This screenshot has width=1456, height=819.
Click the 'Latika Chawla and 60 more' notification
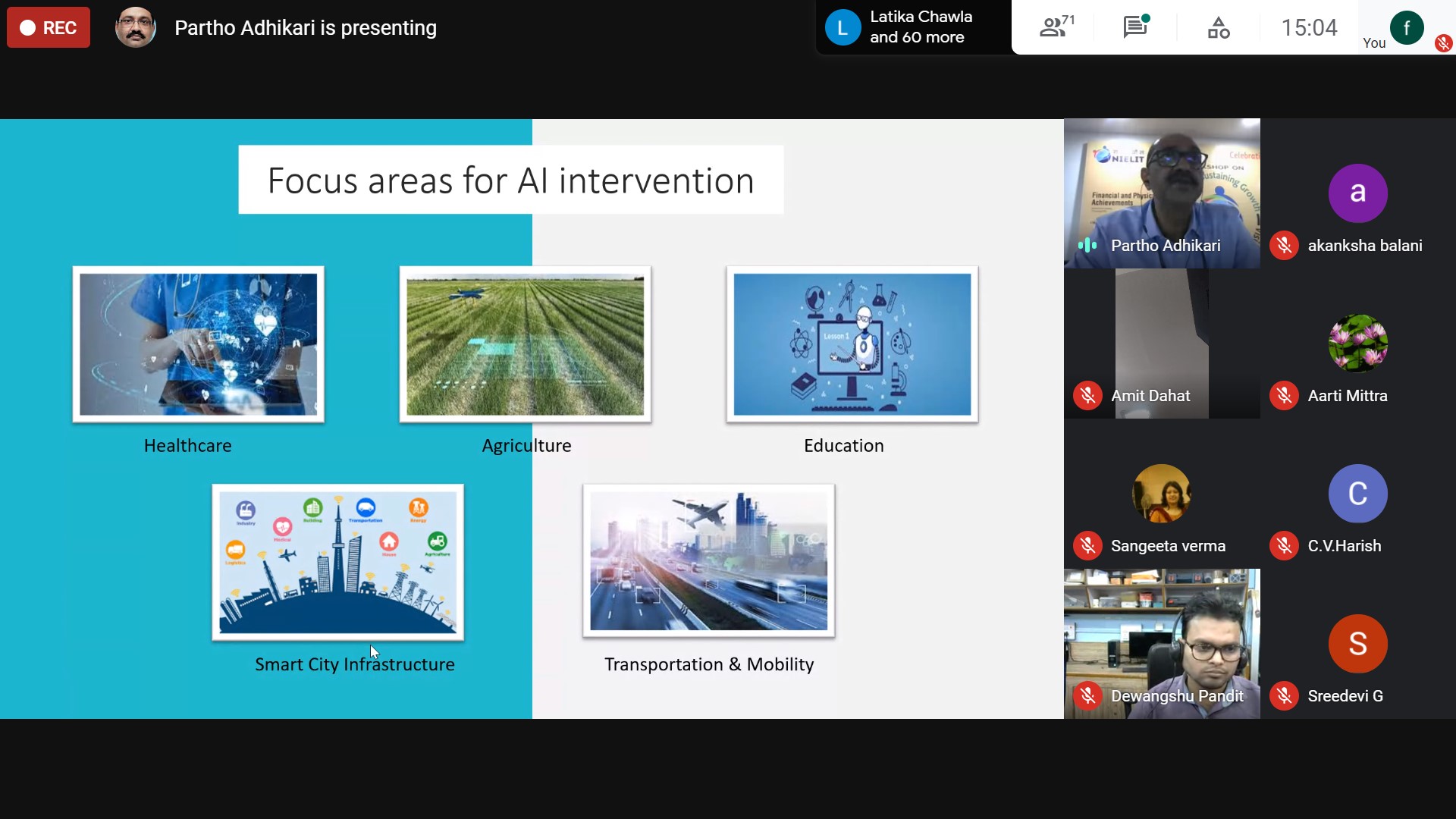click(914, 27)
